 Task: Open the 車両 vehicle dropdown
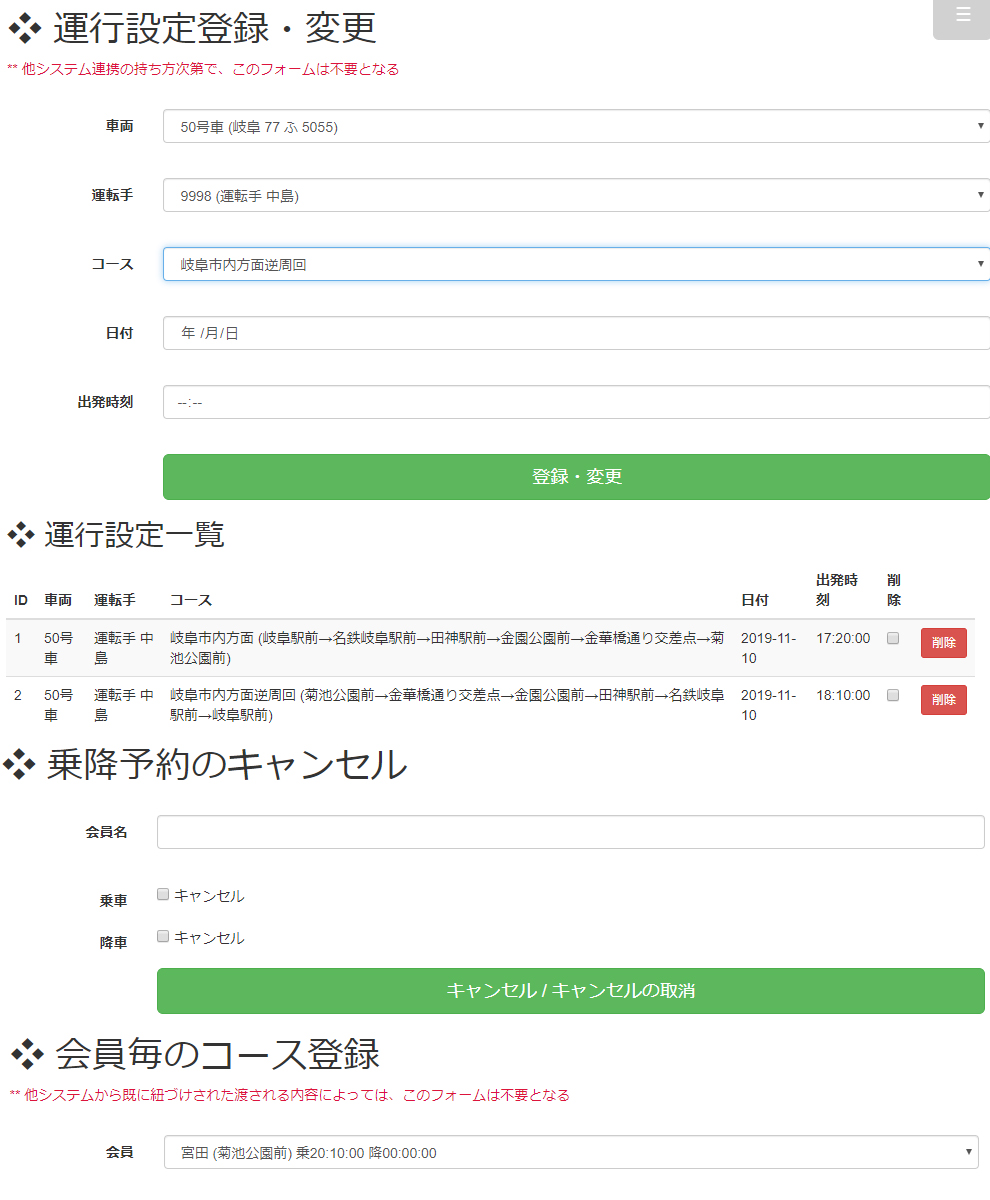click(x=576, y=127)
